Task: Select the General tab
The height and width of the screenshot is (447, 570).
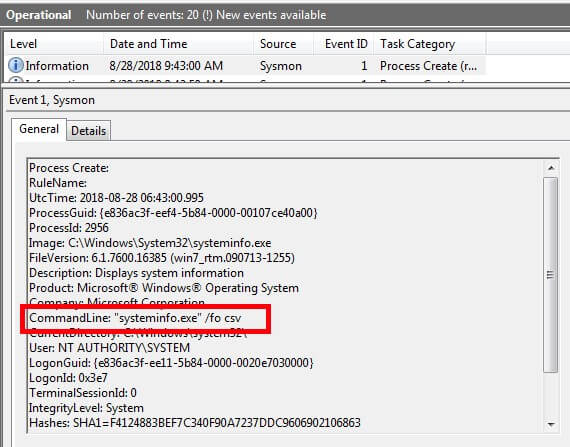Action: 39,129
